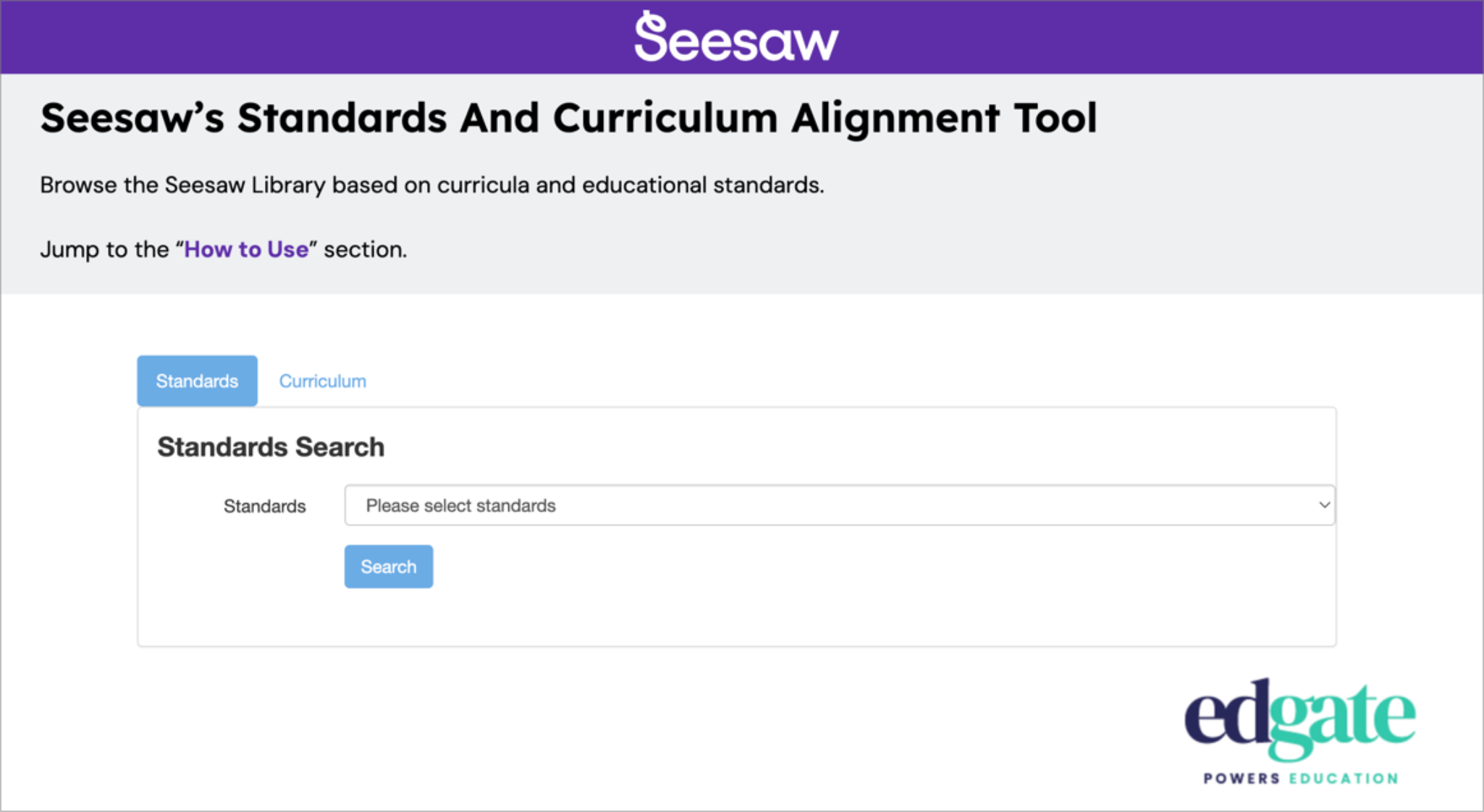Select the highlighted Standards tab
Screen dimensions: 1484x812
coord(196,381)
